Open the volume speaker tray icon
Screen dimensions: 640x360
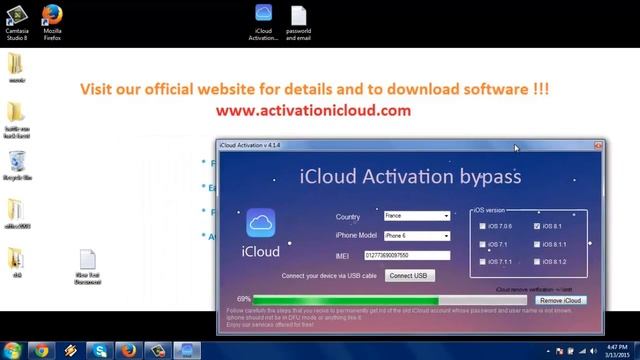[x=593, y=351]
